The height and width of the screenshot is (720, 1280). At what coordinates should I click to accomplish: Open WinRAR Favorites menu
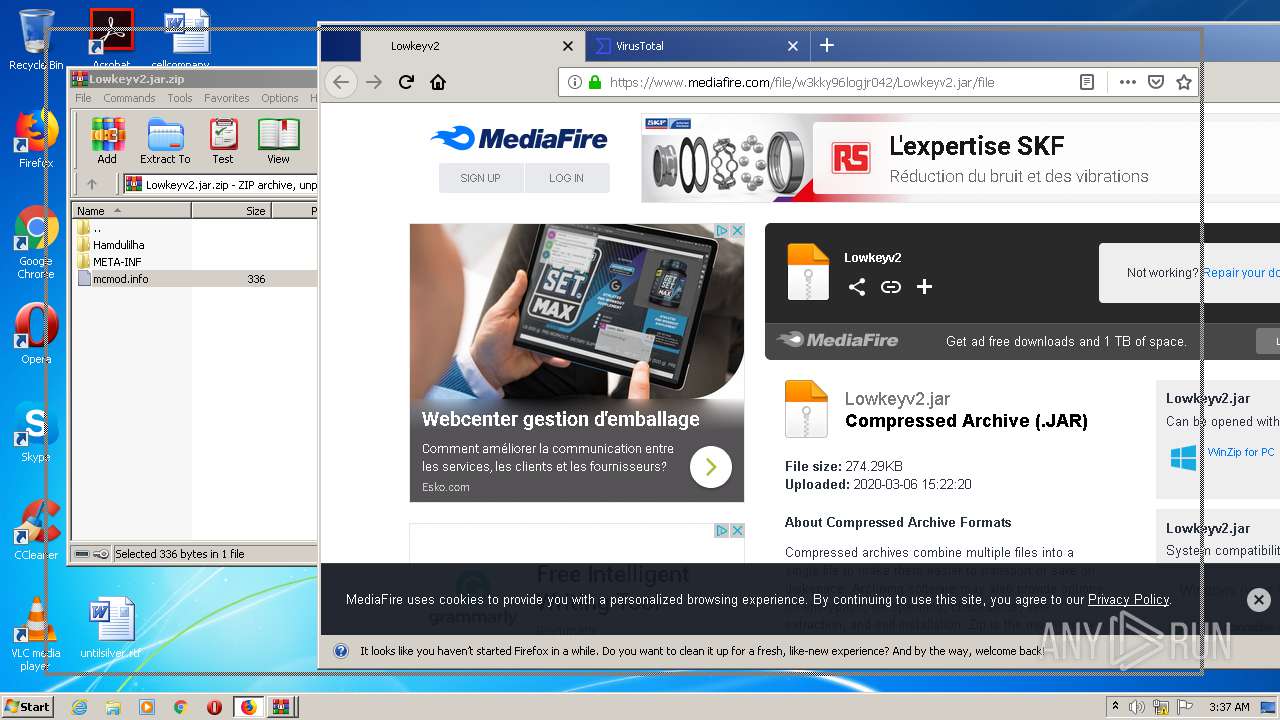pos(227,98)
